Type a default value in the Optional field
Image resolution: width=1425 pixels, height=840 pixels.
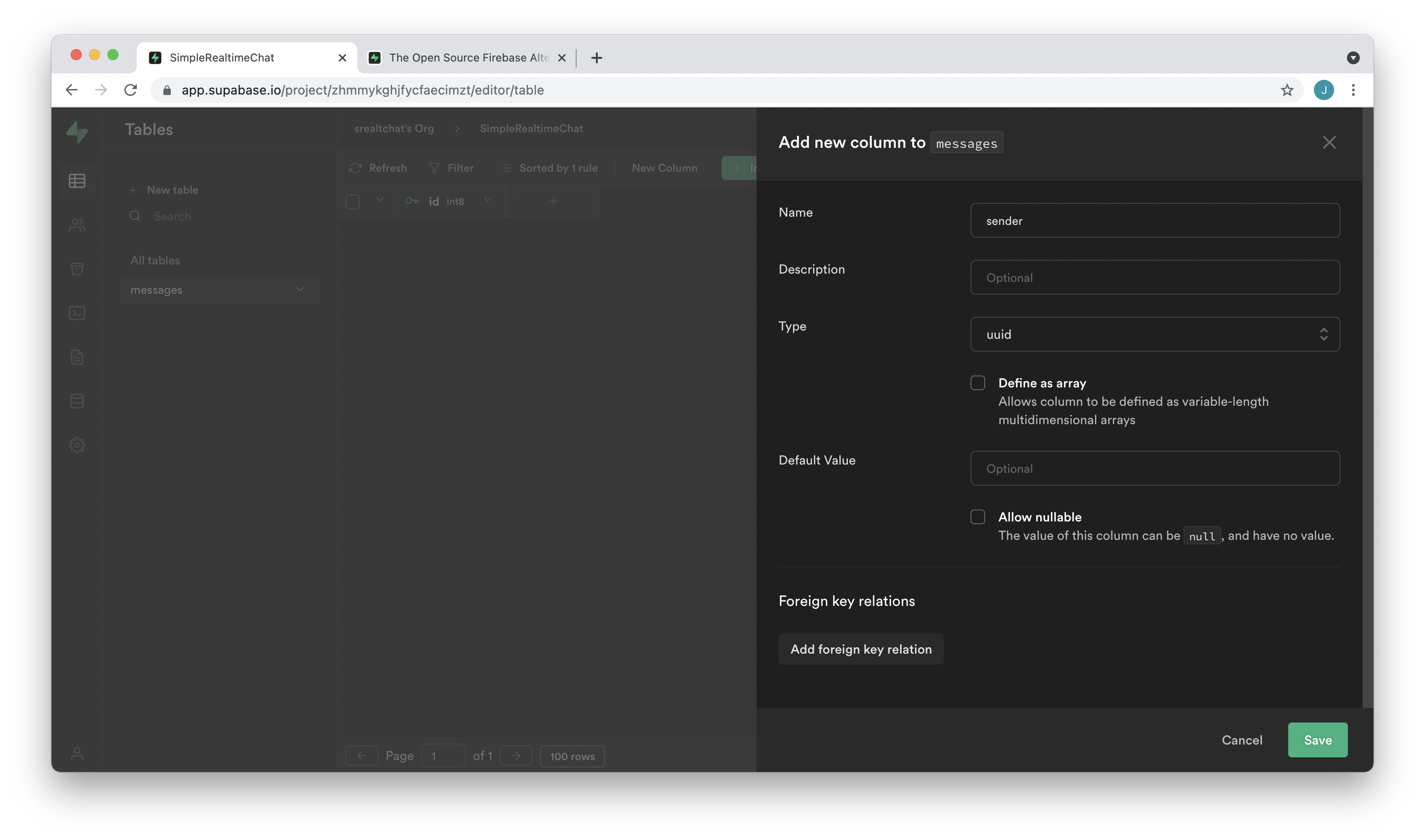1155,468
